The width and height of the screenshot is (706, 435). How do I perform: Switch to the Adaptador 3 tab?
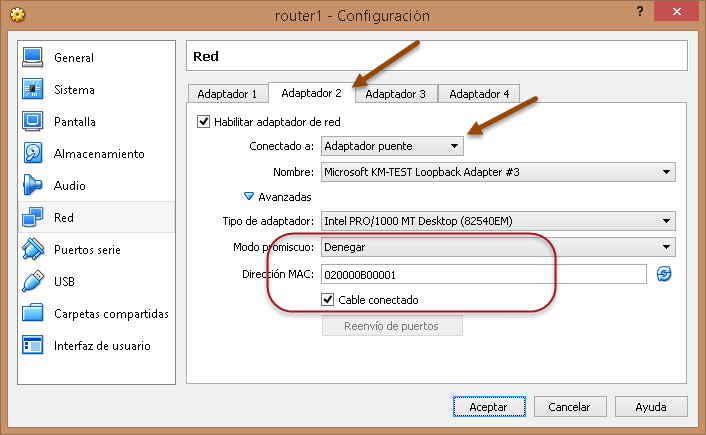tap(395, 94)
